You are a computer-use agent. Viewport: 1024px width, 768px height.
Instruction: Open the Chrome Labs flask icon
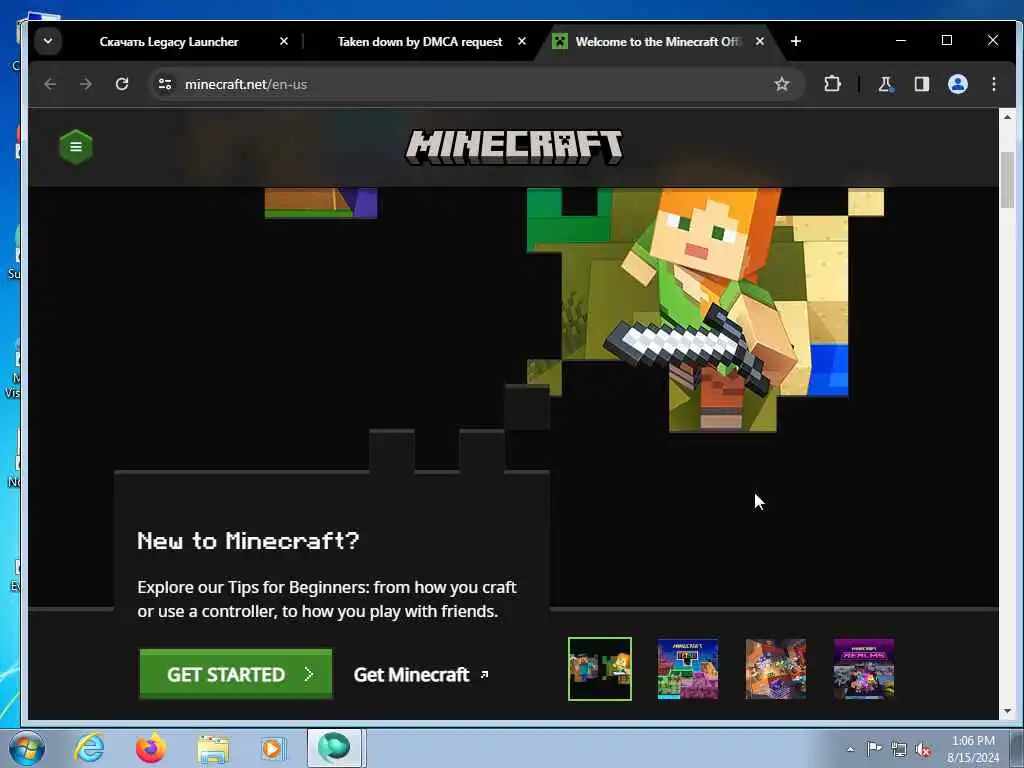[x=886, y=84]
